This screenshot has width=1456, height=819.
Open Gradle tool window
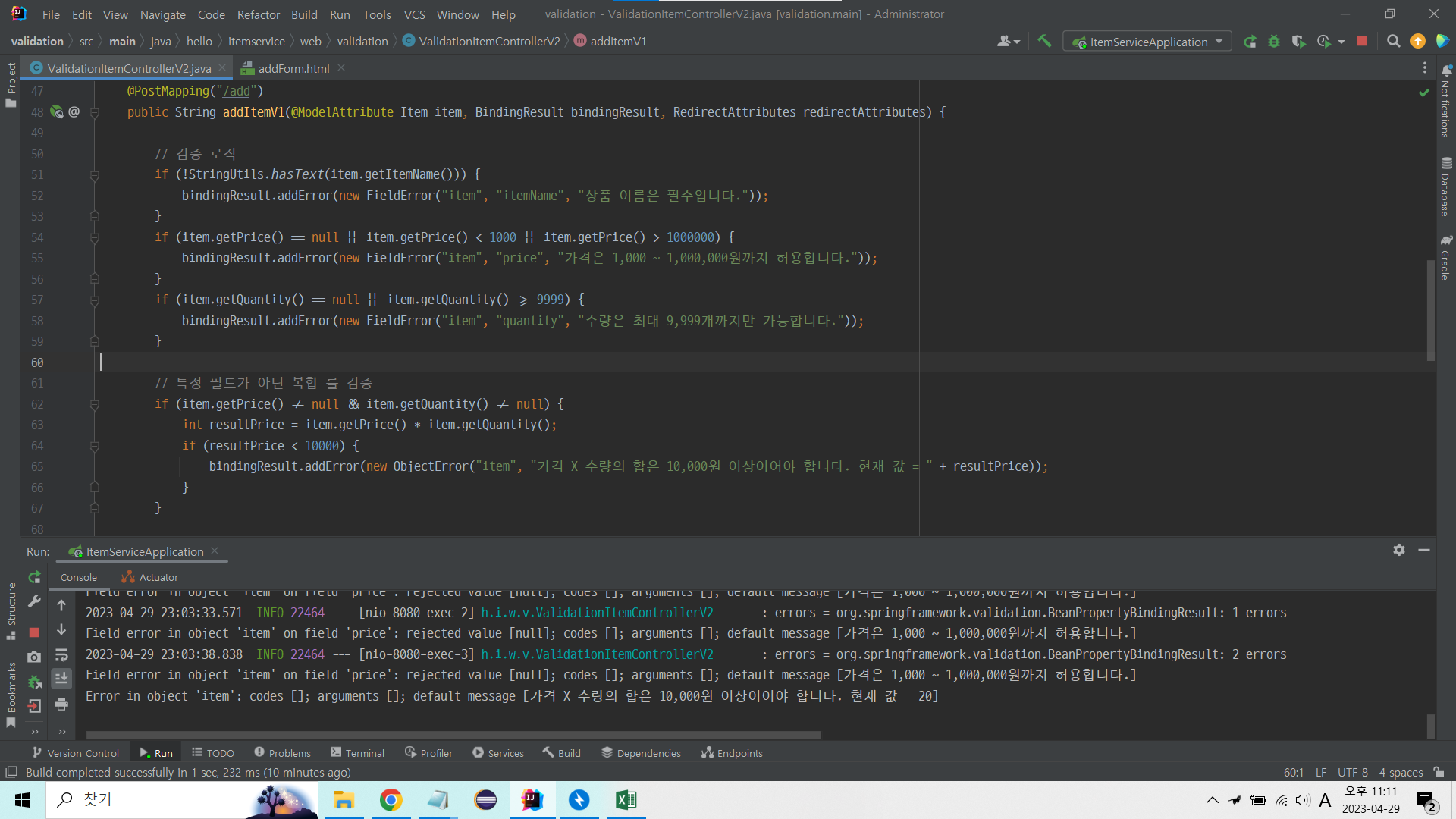1445,258
